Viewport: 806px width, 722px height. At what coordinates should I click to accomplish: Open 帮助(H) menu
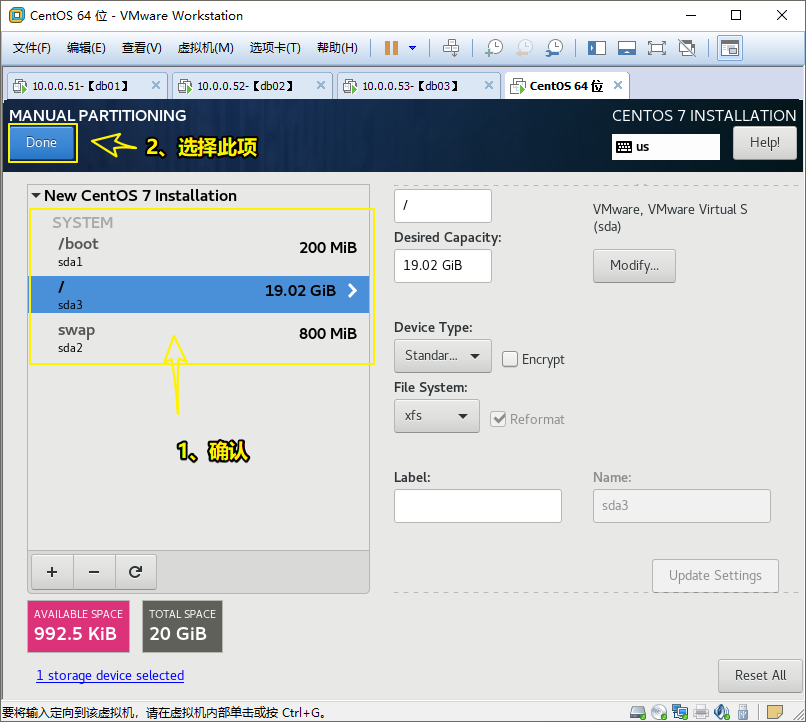[337, 48]
